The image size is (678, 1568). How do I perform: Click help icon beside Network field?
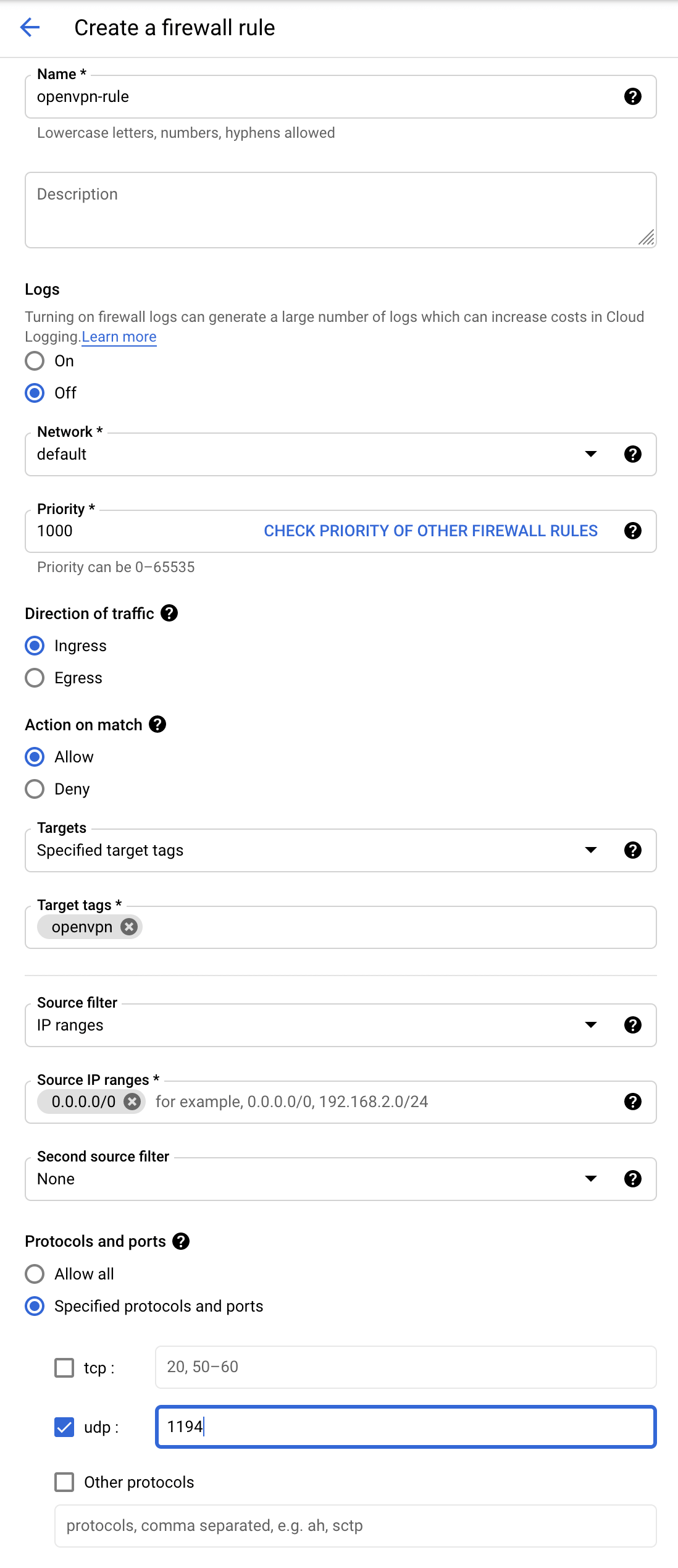(x=632, y=454)
